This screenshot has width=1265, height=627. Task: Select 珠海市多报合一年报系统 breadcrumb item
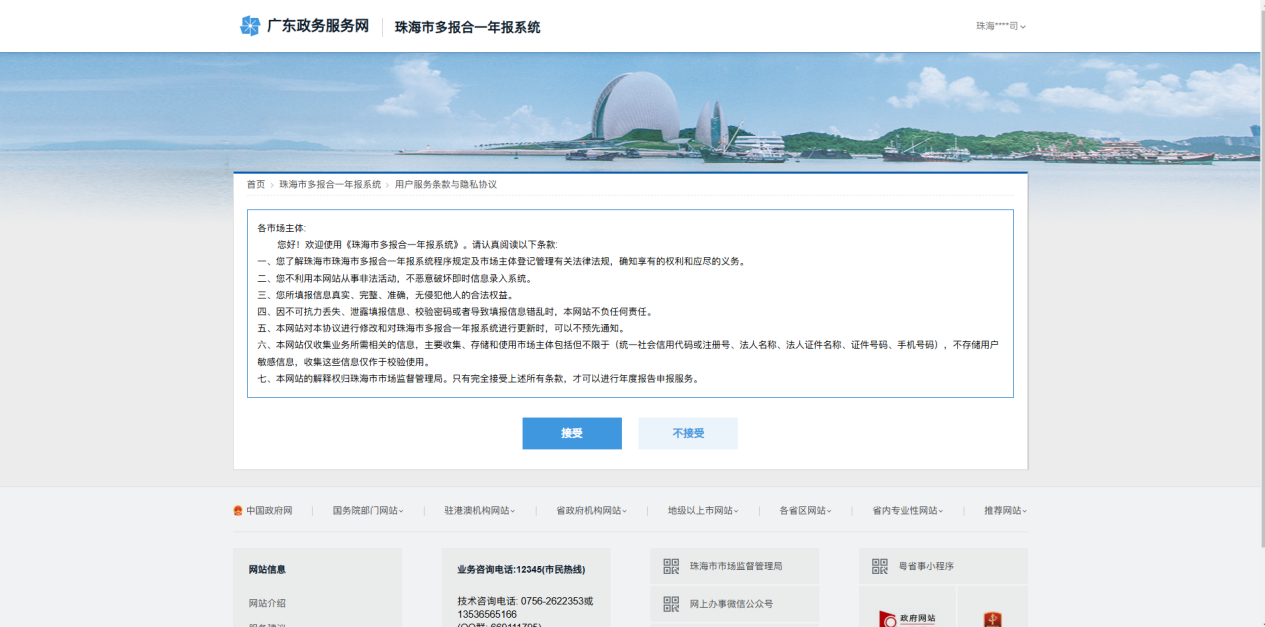point(330,185)
